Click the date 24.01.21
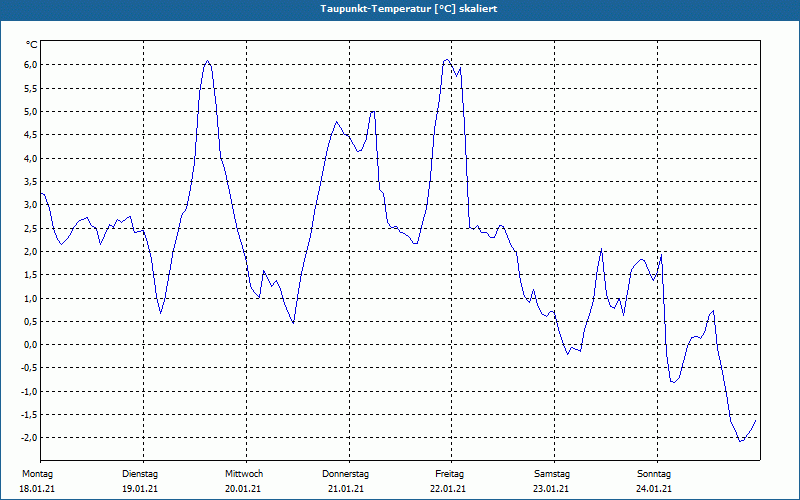This screenshot has width=800, height=500. (x=654, y=489)
